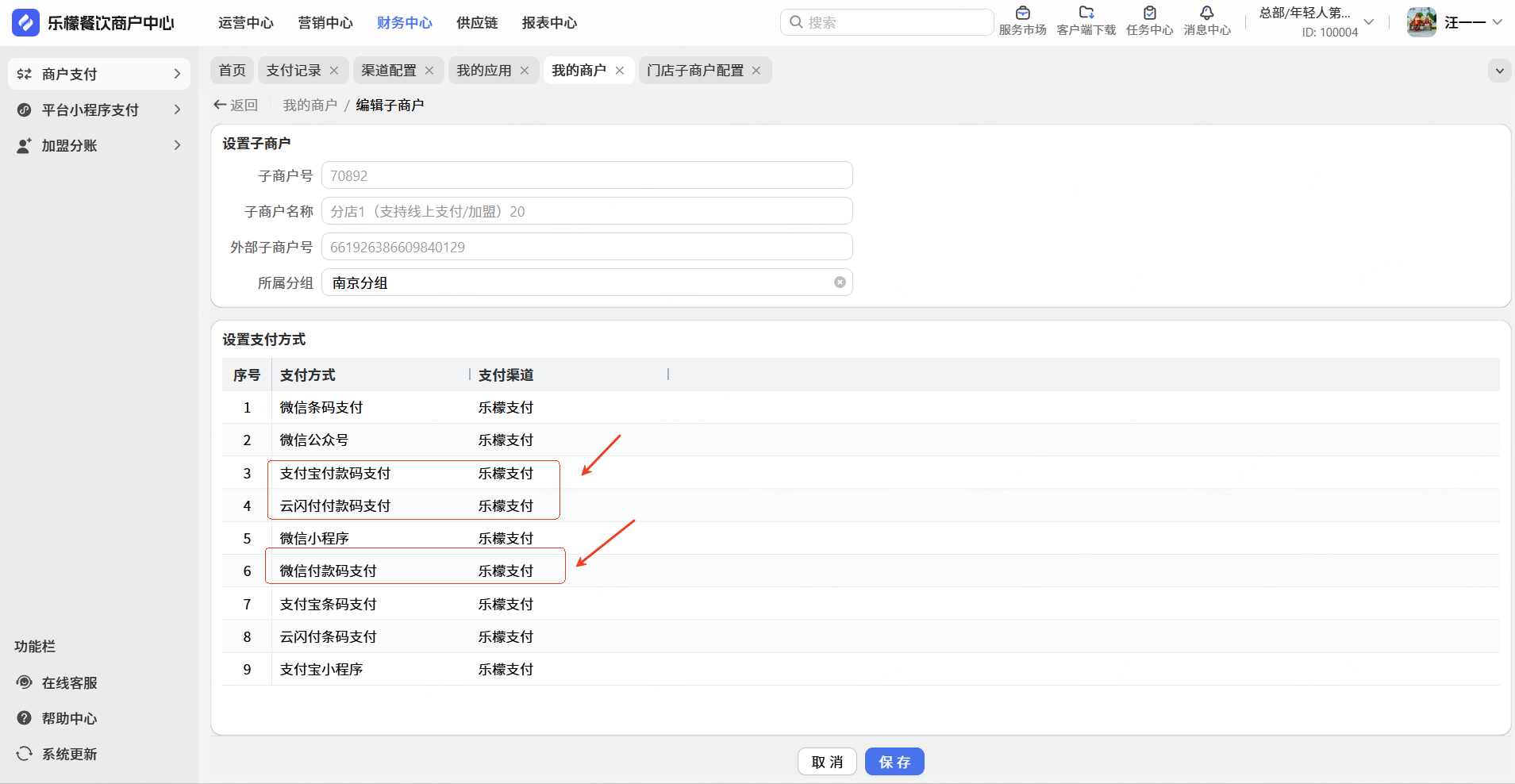Expand the 平台小程序支付 sidebar menu
1515x784 pixels.
177,110
